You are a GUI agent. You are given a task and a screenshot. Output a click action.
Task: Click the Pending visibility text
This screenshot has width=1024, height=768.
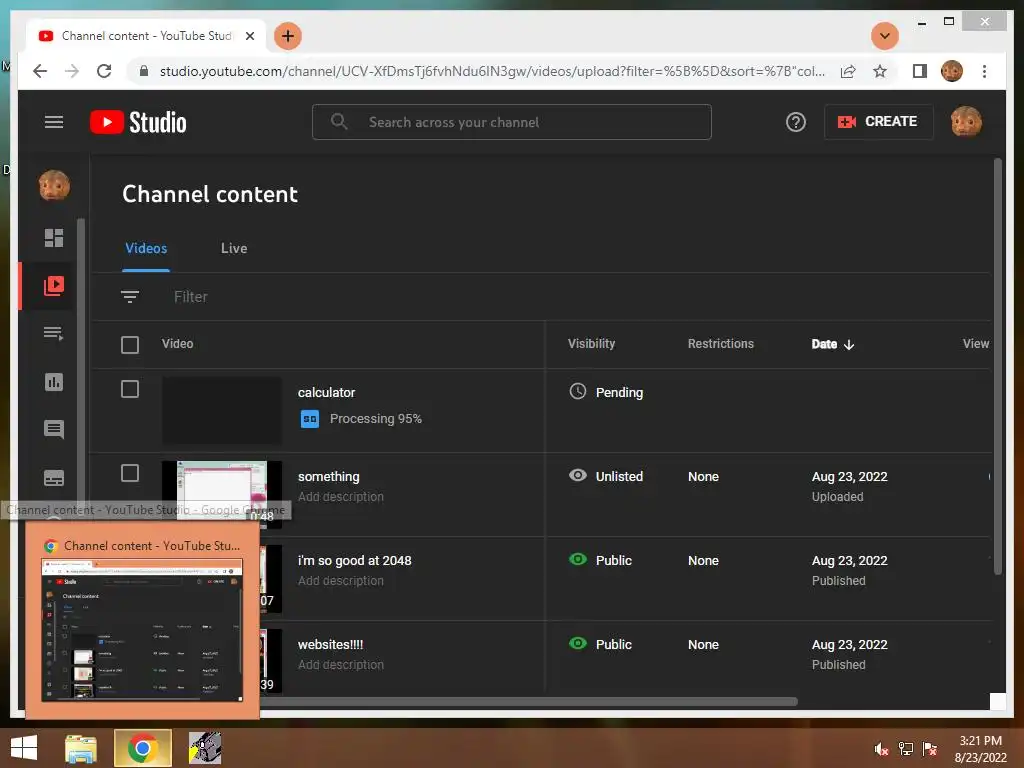(619, 392)
